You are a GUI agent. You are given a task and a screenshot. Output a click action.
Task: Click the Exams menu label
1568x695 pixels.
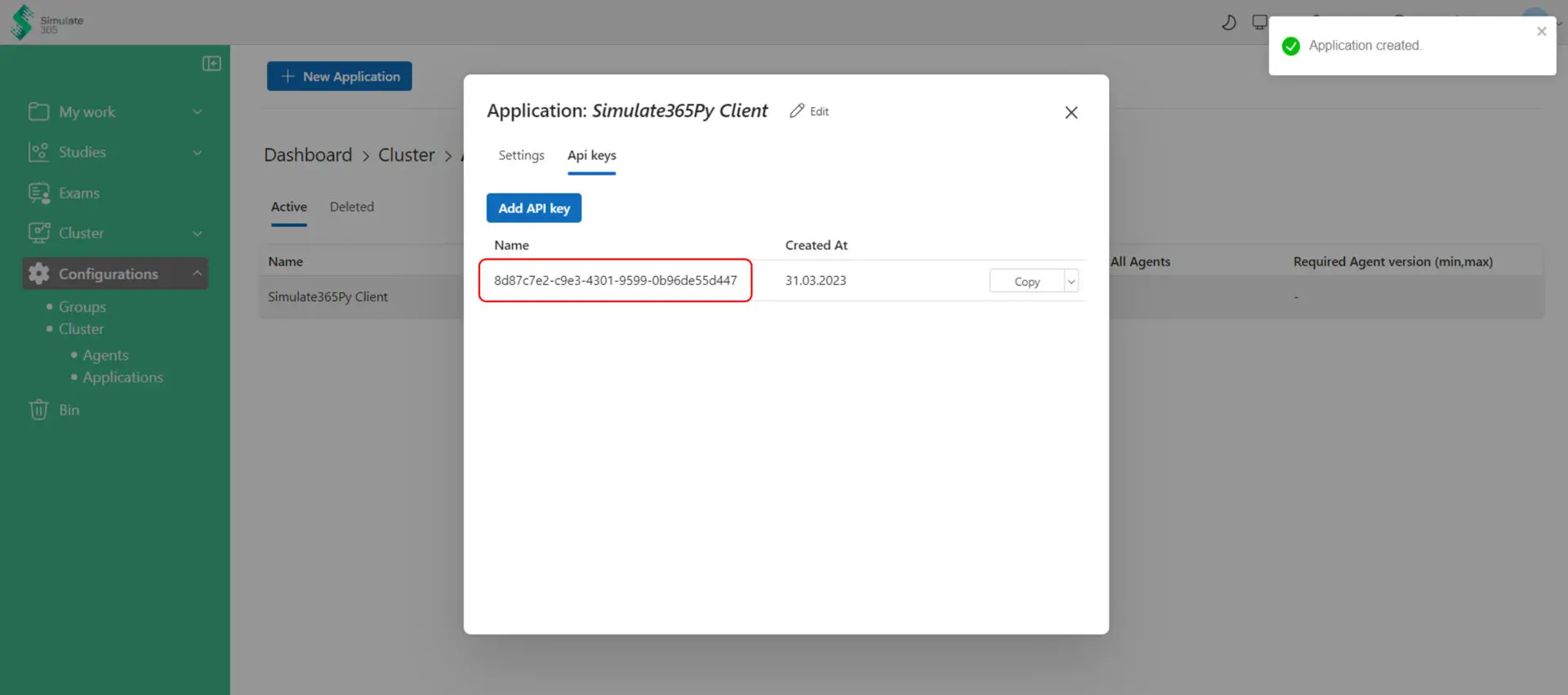(79, 194)
